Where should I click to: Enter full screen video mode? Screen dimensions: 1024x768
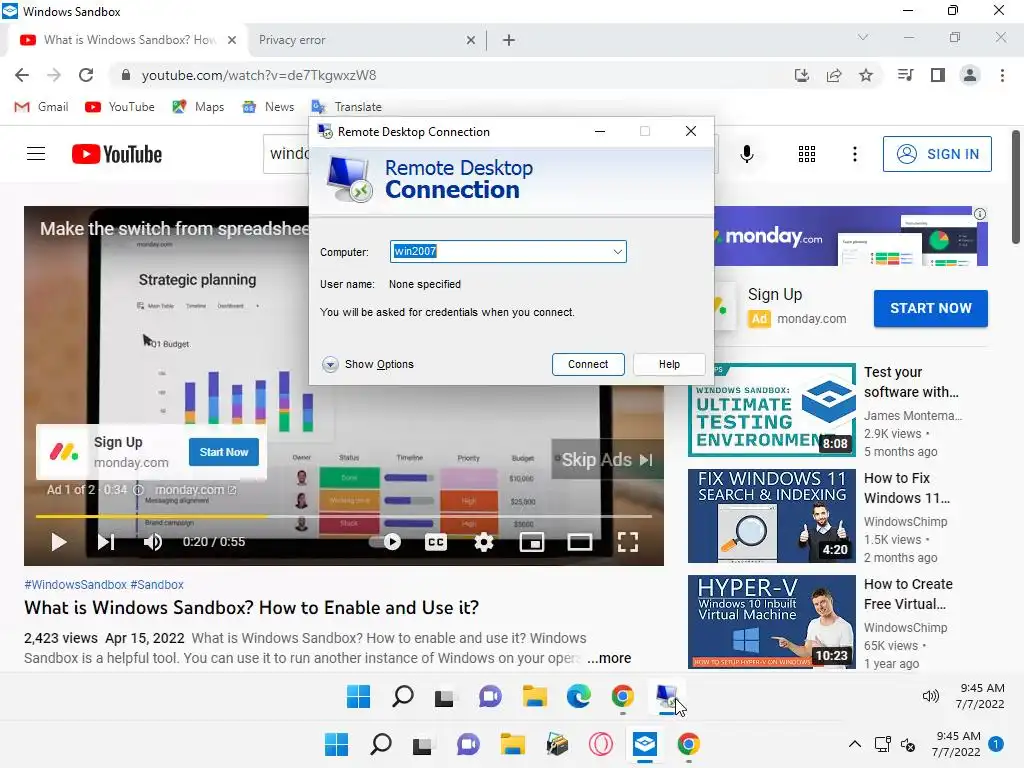(x=628, y=542)
